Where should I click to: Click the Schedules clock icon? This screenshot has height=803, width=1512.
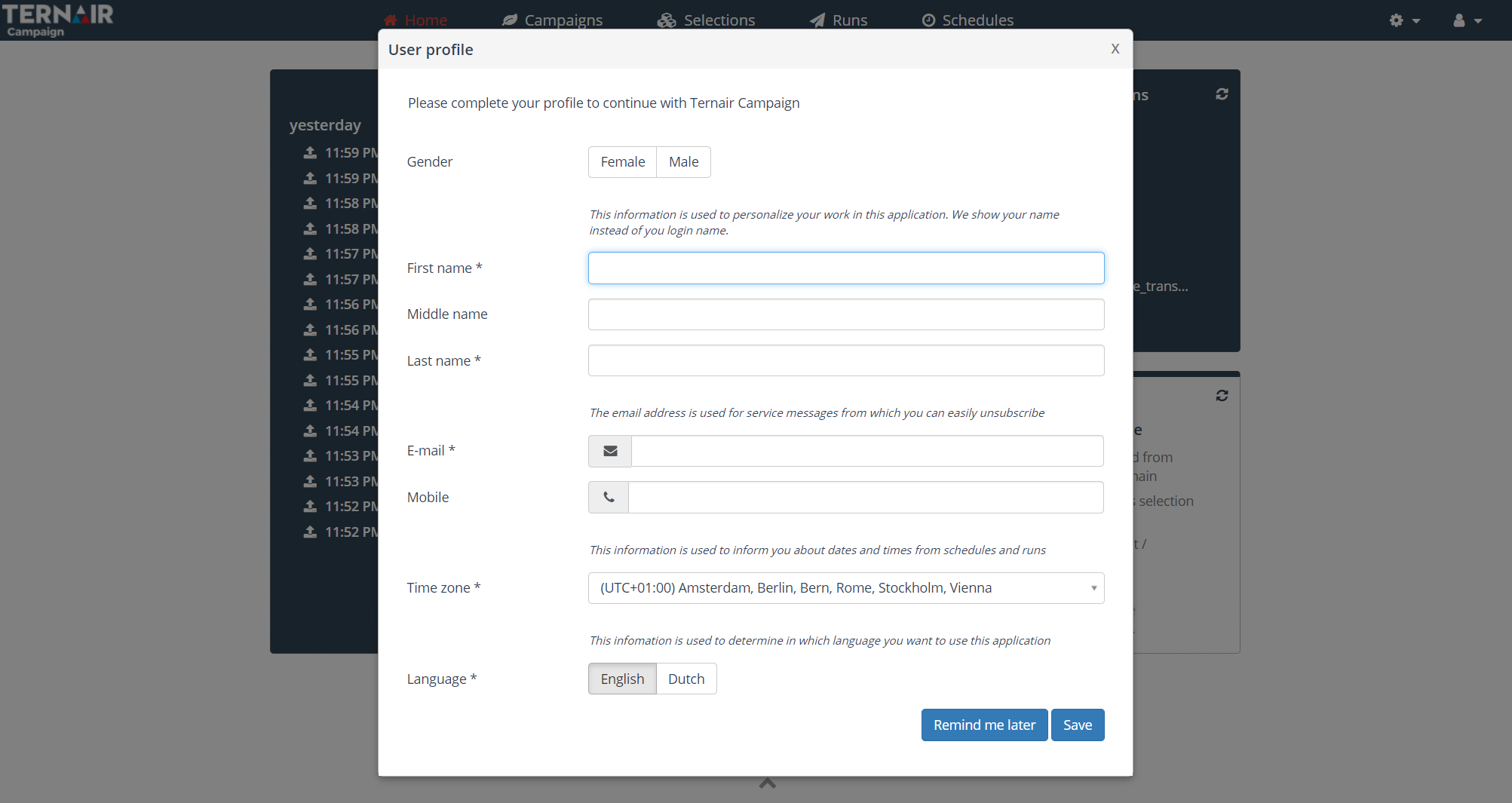coord(929,20)
